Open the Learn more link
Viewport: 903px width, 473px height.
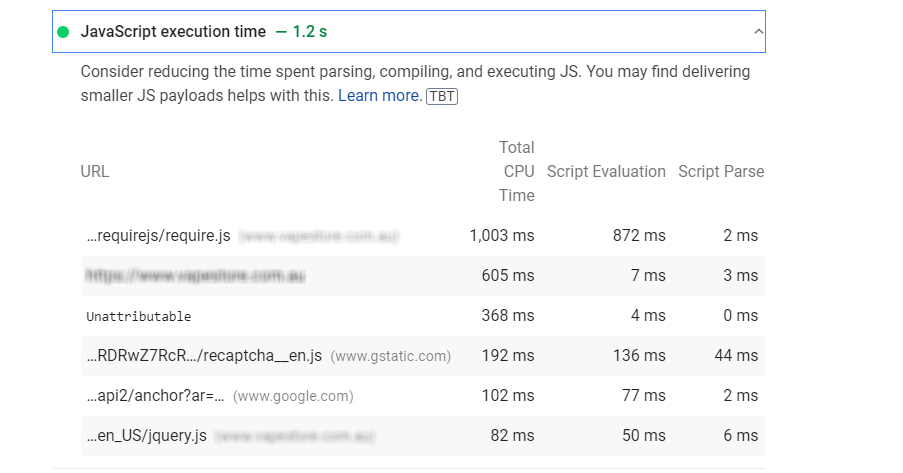379,96
